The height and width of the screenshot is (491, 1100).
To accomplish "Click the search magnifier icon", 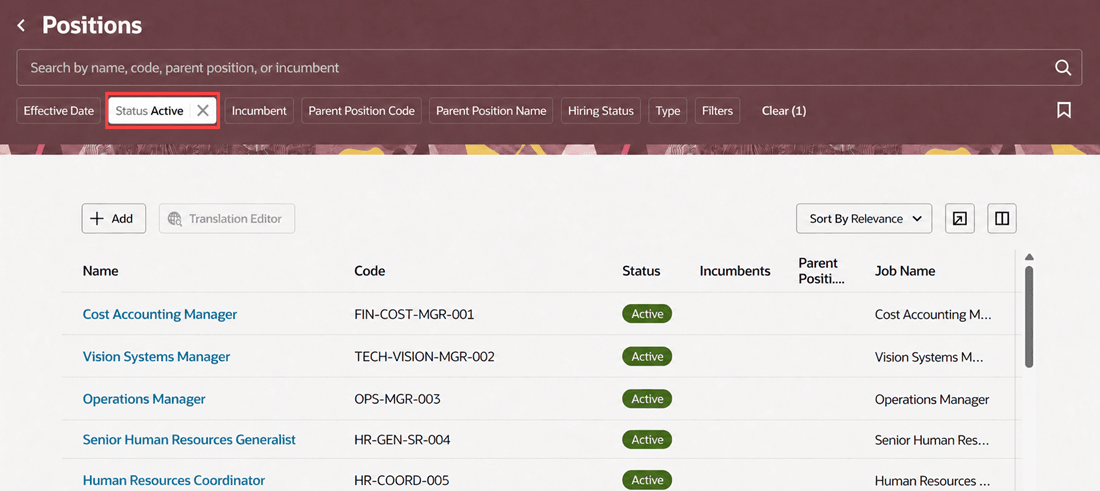I will pyautogui.click(x=1063, y=68).
